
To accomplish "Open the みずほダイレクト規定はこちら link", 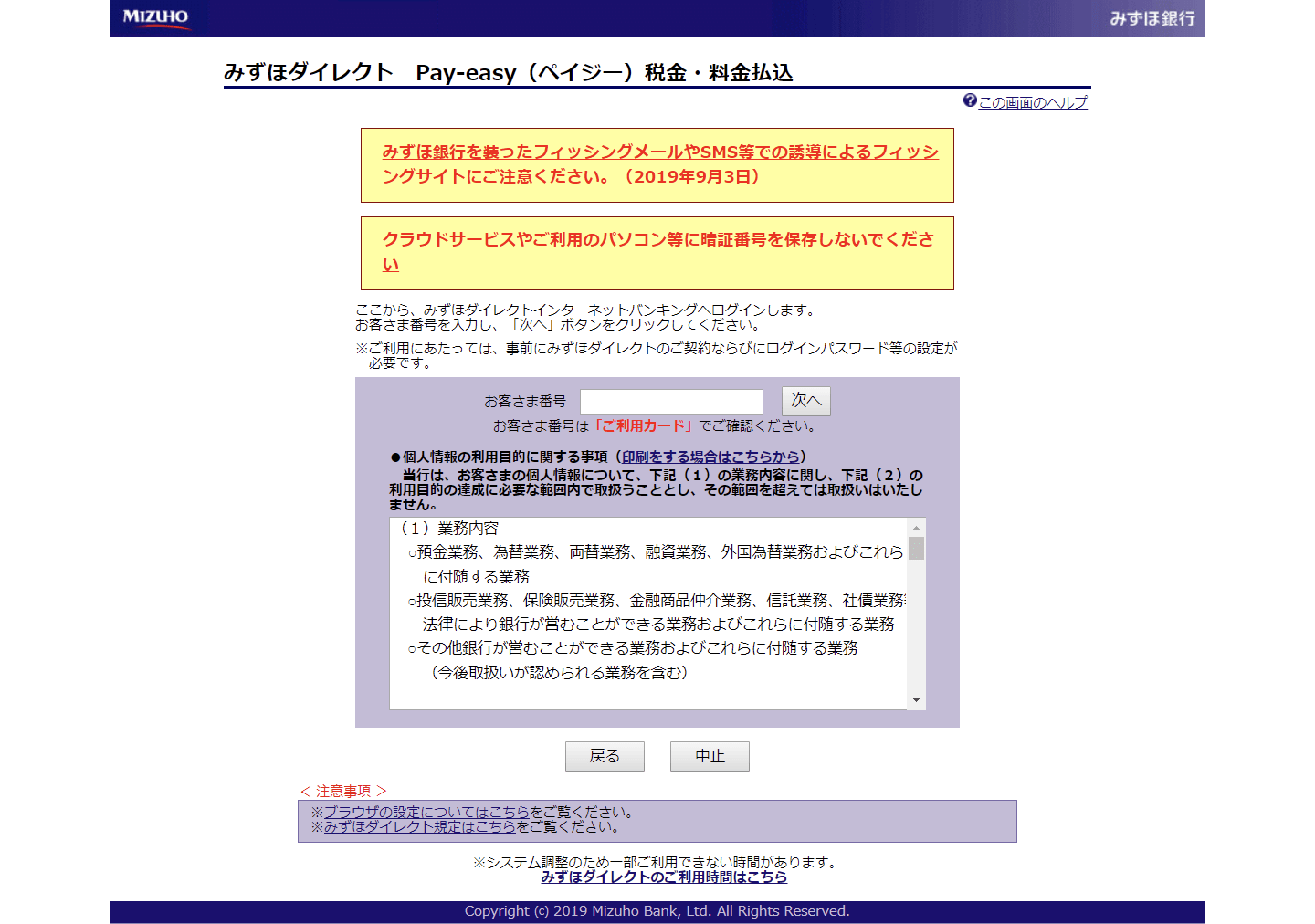I will [x=420, y=826].
